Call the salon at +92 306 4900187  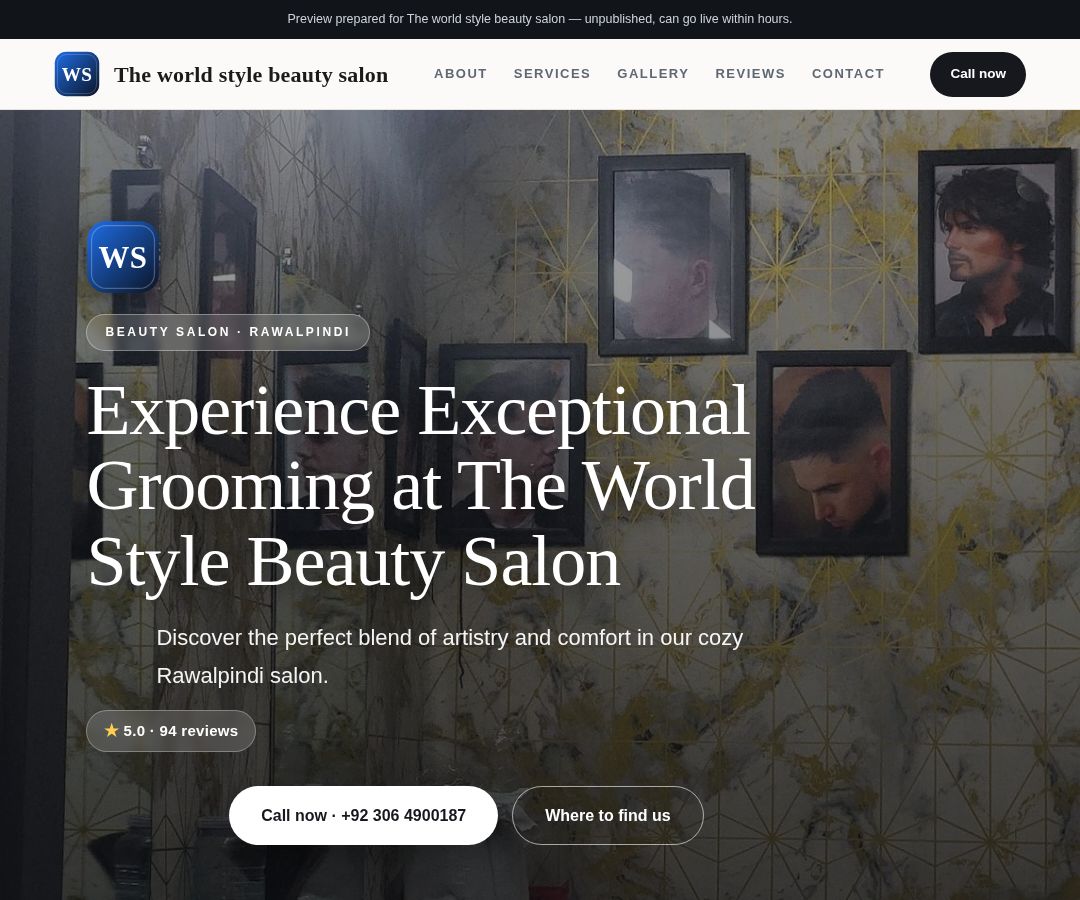click(363, 815)
